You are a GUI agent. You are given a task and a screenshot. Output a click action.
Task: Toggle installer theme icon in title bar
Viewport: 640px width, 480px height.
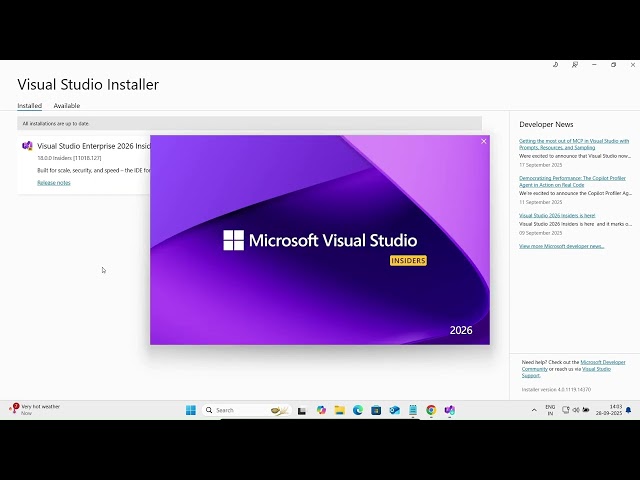pos(556,64)
